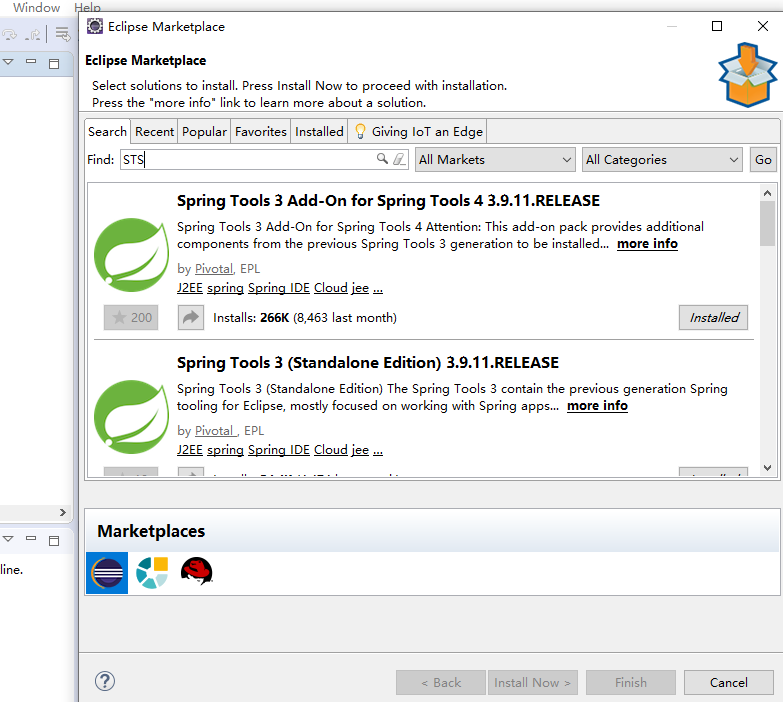Click the lightbulb icon on IoT tab
783x702 pixels.
click(x=360, y=131)
